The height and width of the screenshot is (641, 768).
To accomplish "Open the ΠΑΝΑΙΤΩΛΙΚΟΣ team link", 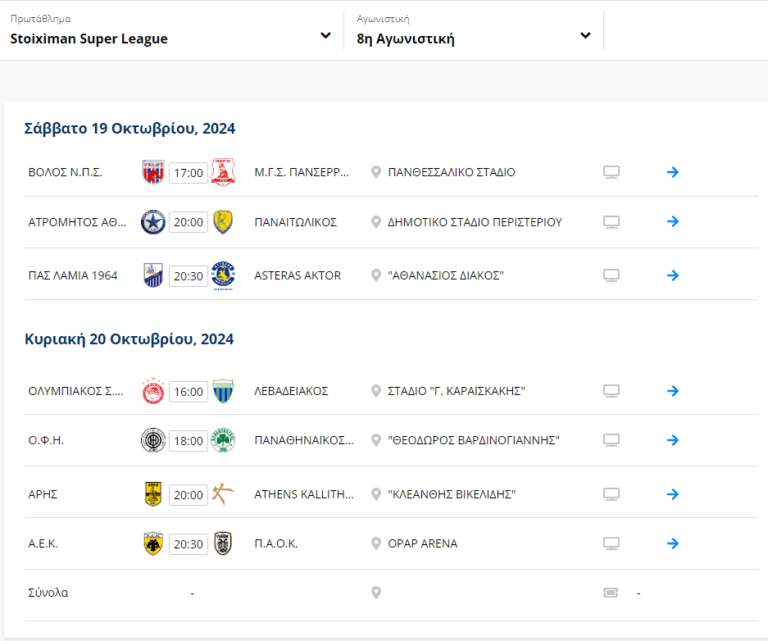I will point(296,222).
